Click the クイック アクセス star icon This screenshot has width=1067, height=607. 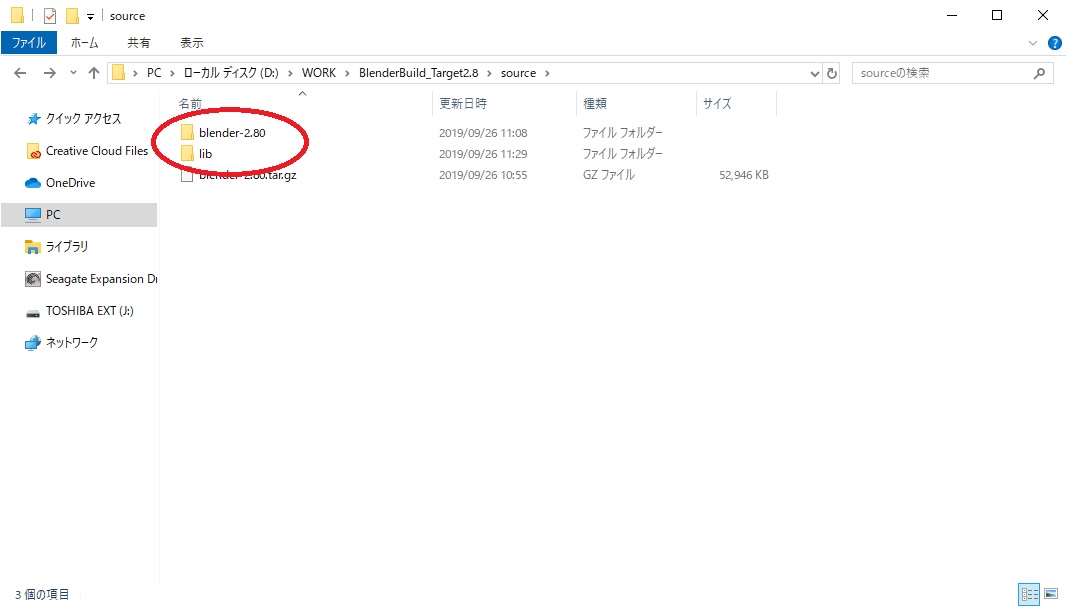point(33,119)
